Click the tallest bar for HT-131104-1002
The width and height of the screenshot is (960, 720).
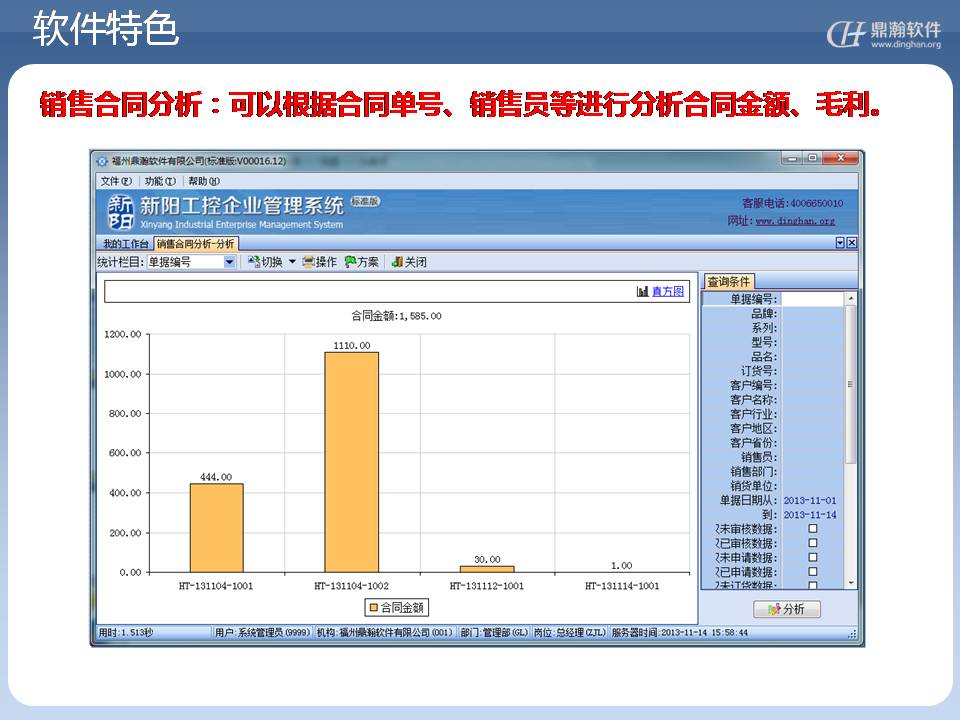tap(351, 462)
